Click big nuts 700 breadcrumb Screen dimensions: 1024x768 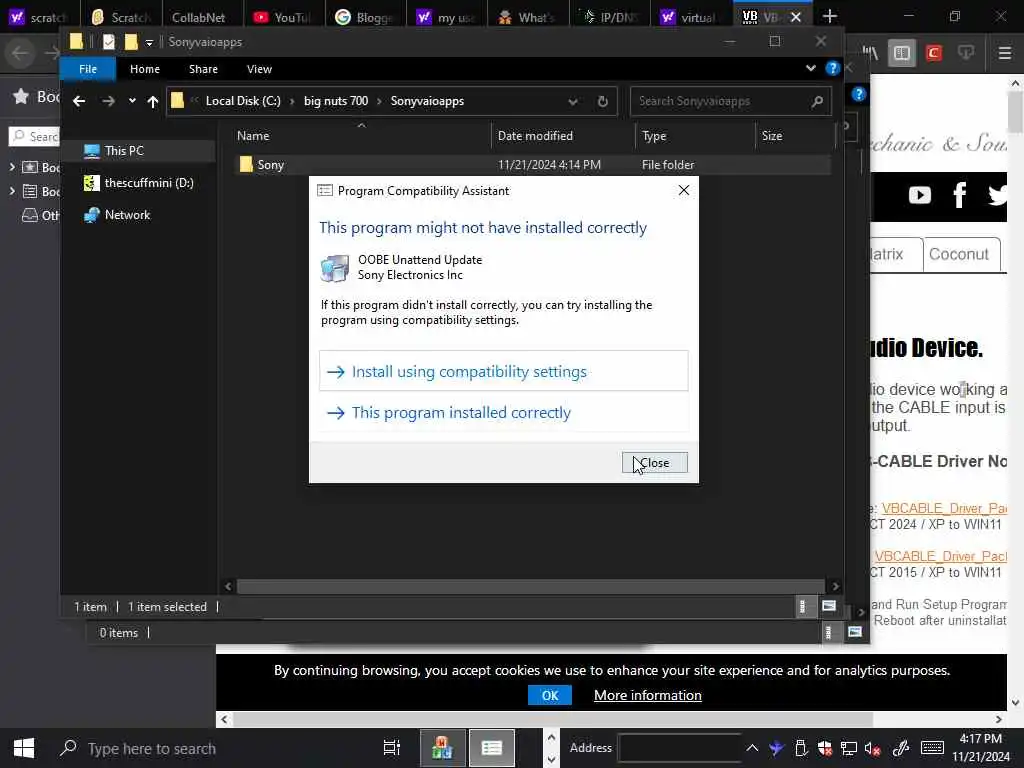click(336, 101)
